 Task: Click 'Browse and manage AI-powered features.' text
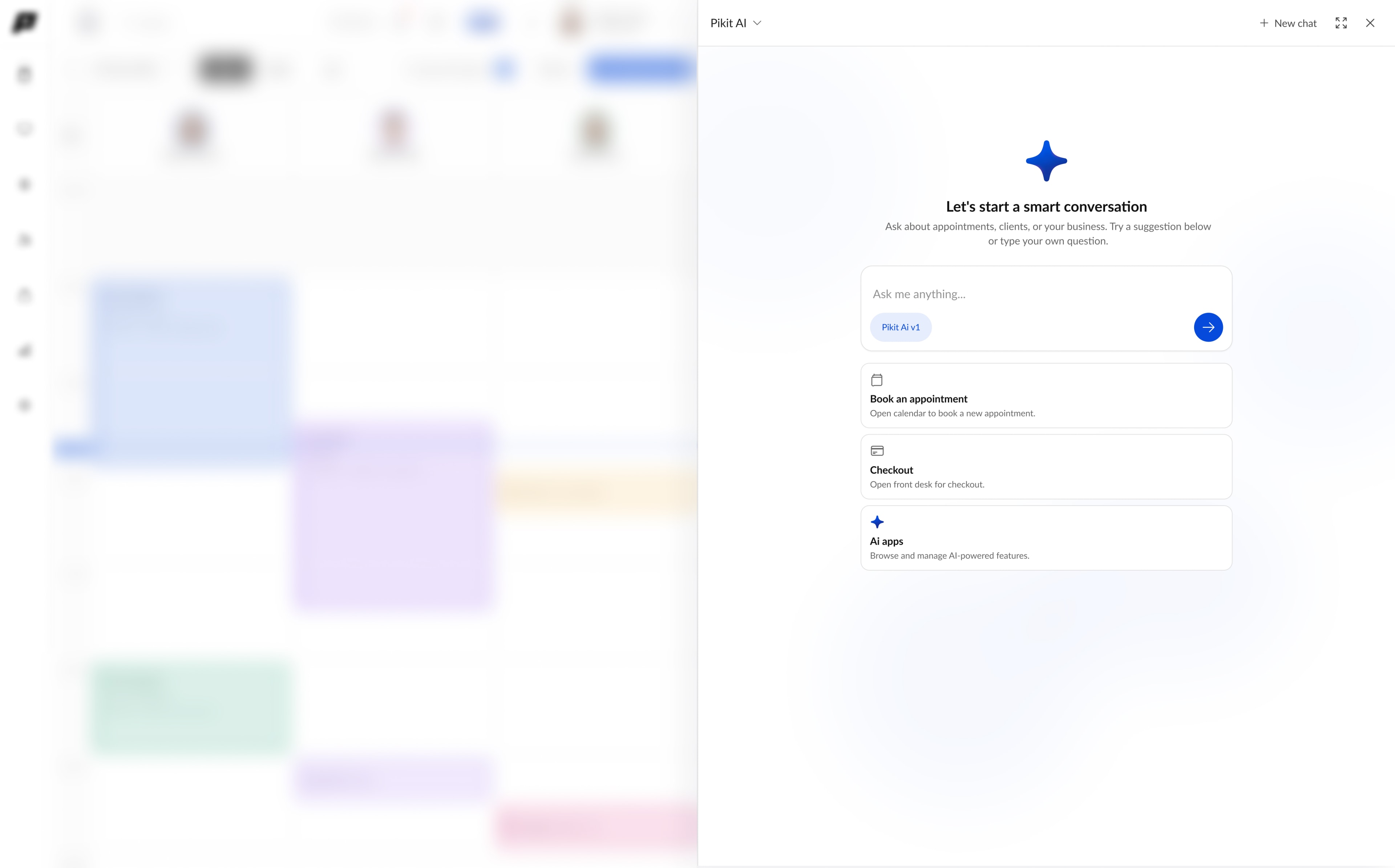(950, 556)
